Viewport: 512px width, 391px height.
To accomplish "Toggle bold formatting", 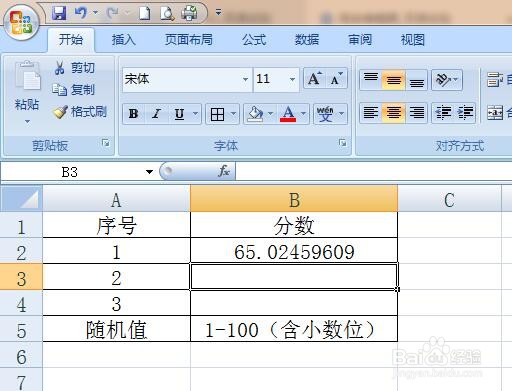I will pyautogui.click(x=134, y=114).
